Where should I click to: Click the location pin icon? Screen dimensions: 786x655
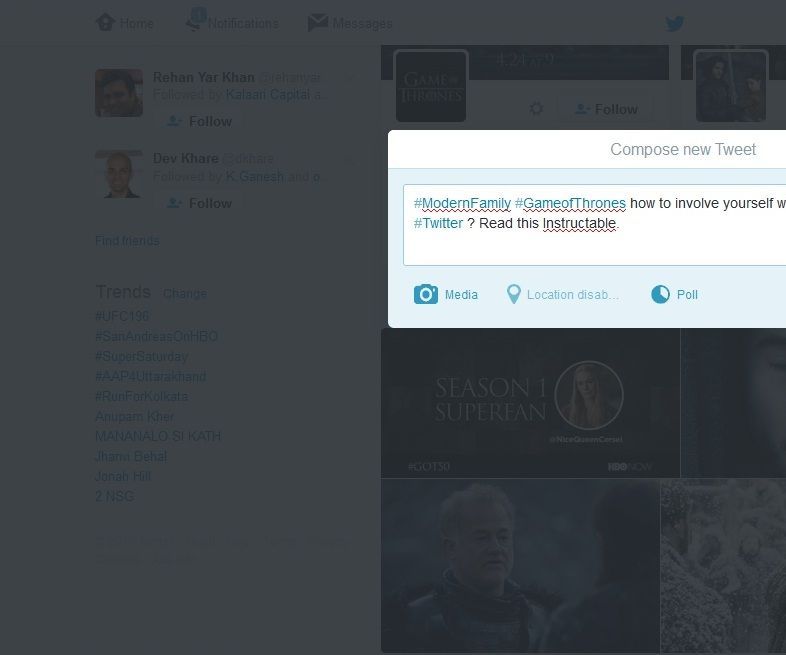point(514,294)
